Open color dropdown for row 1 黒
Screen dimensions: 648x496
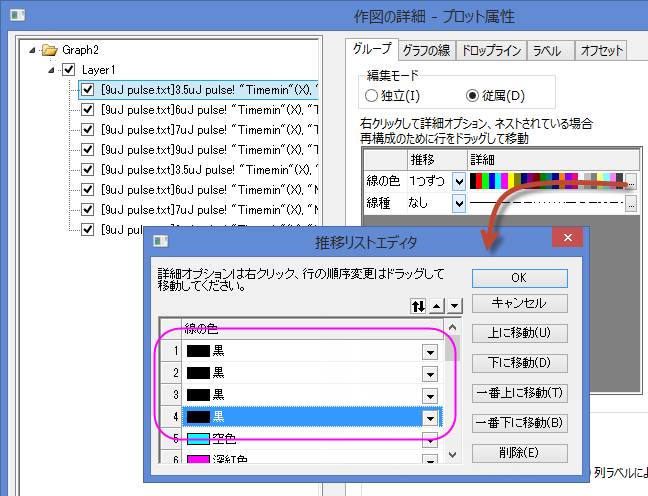(x=430, y=352)
